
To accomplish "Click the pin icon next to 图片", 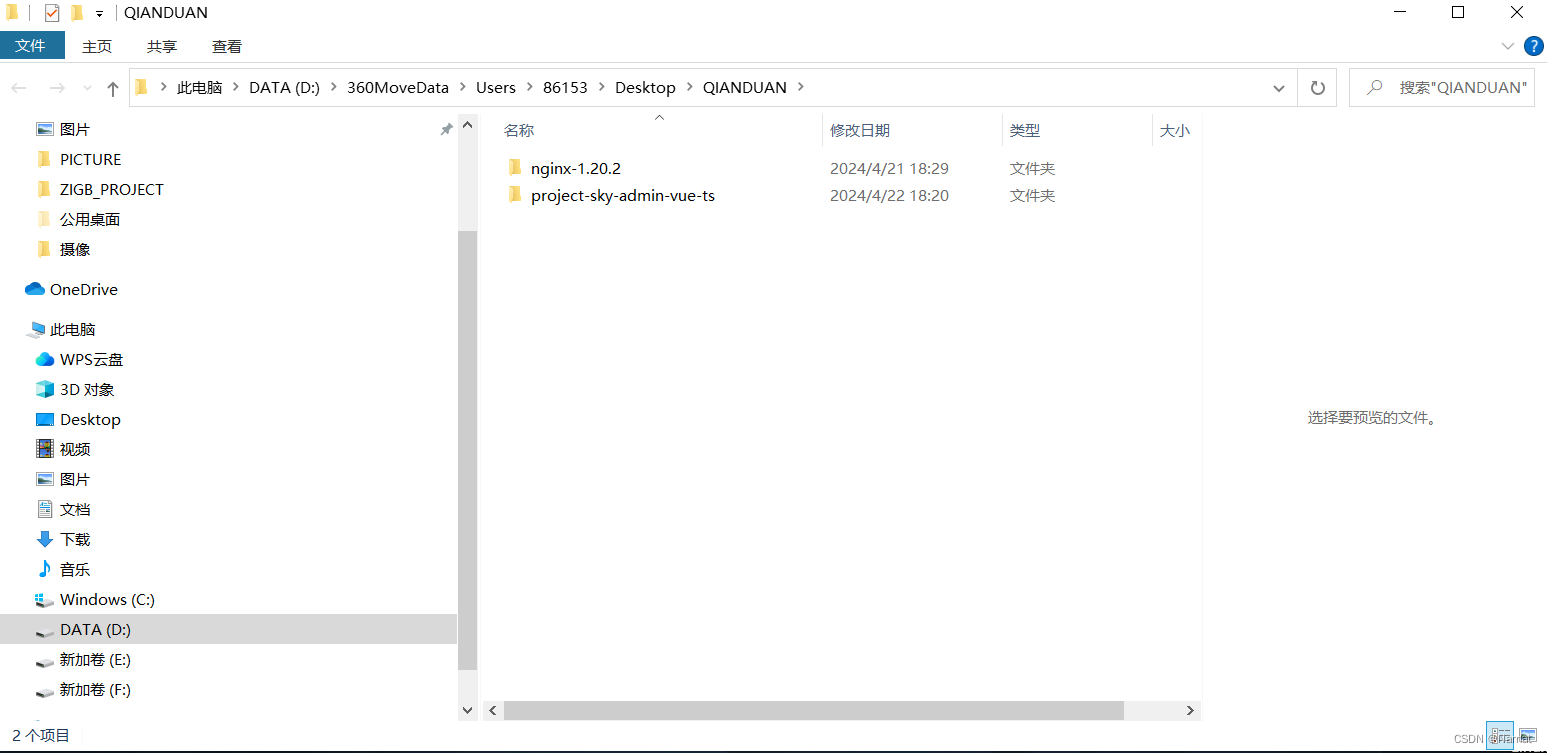I will coord(446,129).
